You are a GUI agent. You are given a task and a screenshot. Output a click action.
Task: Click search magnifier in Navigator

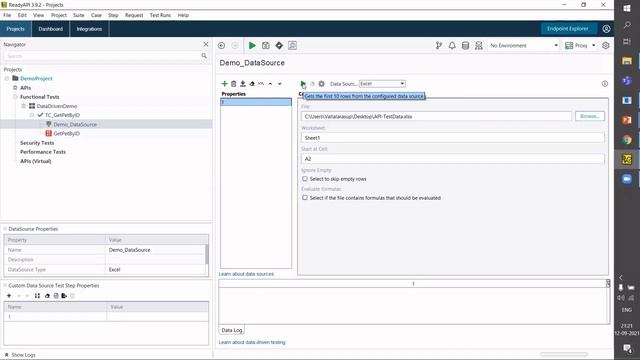point(204,56)
